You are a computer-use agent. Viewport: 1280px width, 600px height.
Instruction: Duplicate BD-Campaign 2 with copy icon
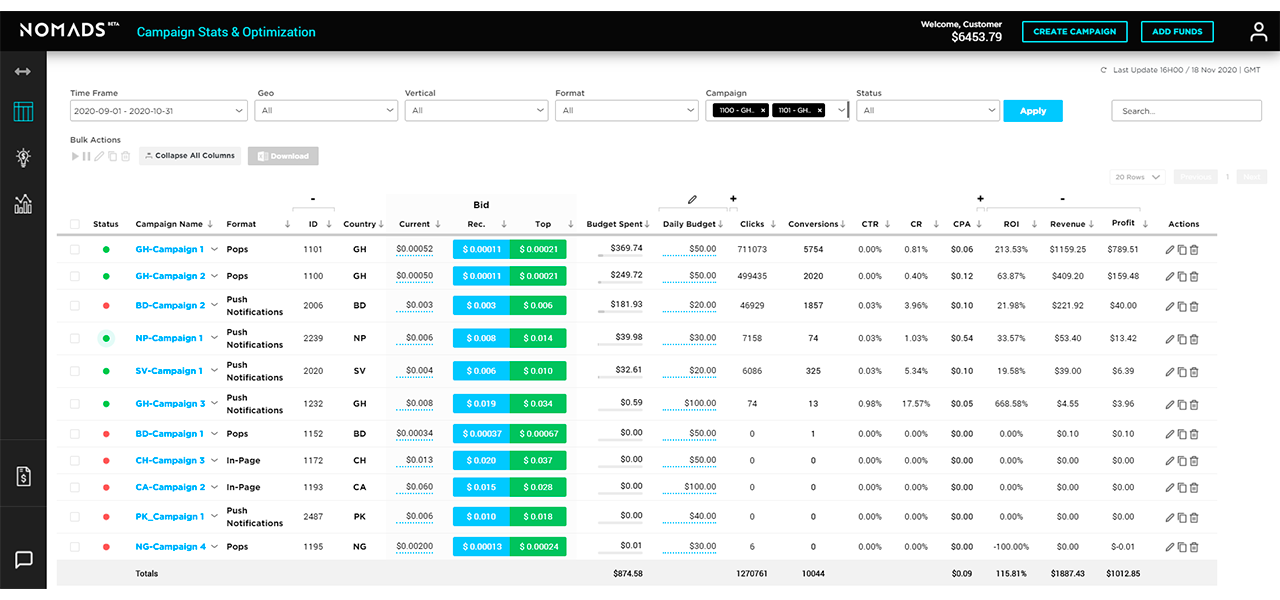click(x=1182, y=306)
